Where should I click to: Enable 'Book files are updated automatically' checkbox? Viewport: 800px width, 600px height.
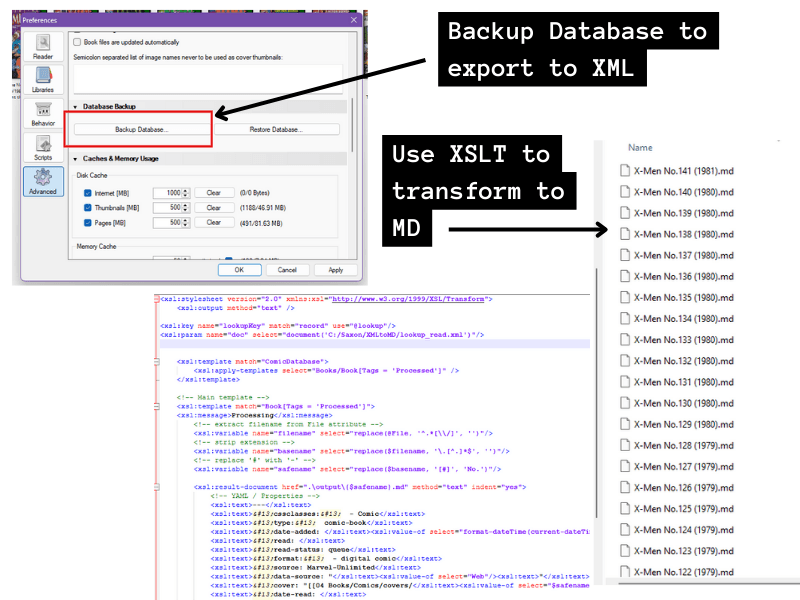pos(78,42)
